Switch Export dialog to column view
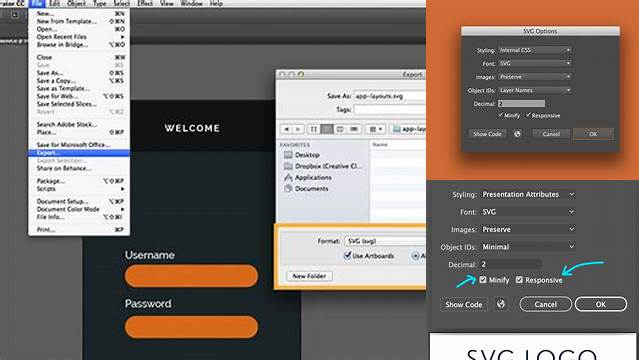The image size is (639, 360). [340, 129]
